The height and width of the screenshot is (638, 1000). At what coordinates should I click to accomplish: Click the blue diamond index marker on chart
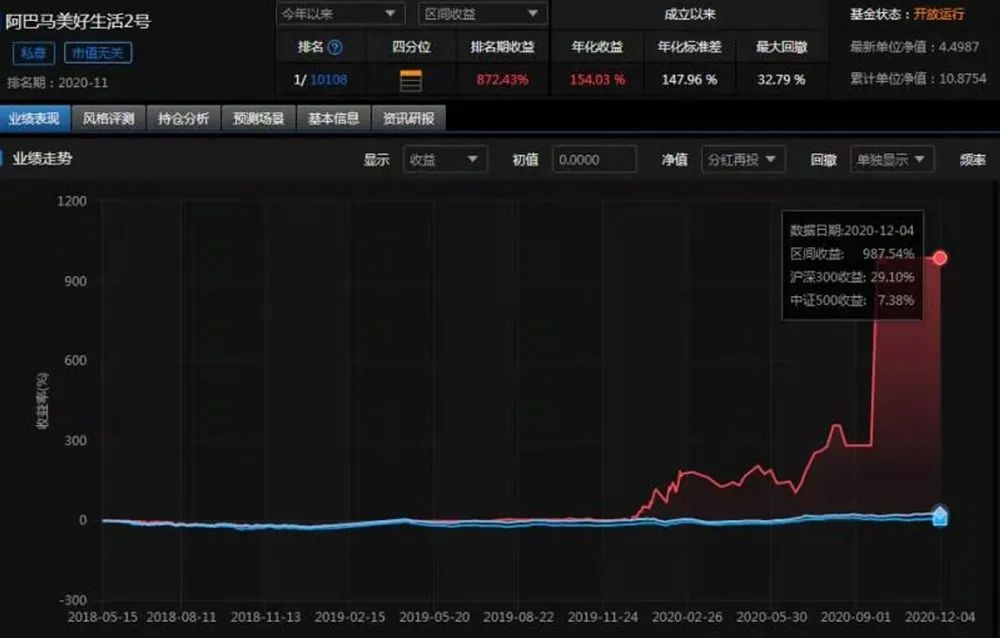pos(940,513)
